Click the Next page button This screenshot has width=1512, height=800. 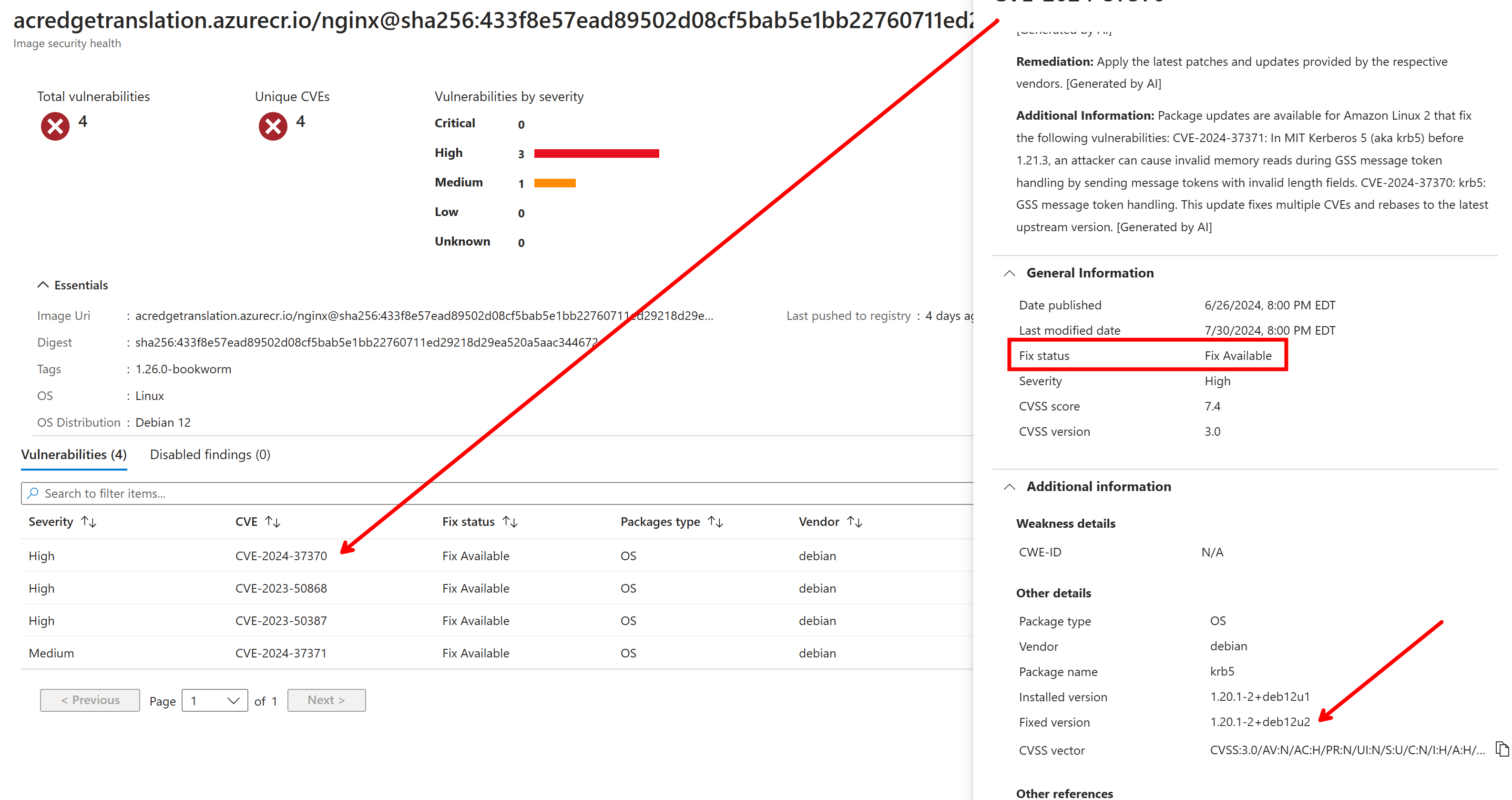coord(327,699)
